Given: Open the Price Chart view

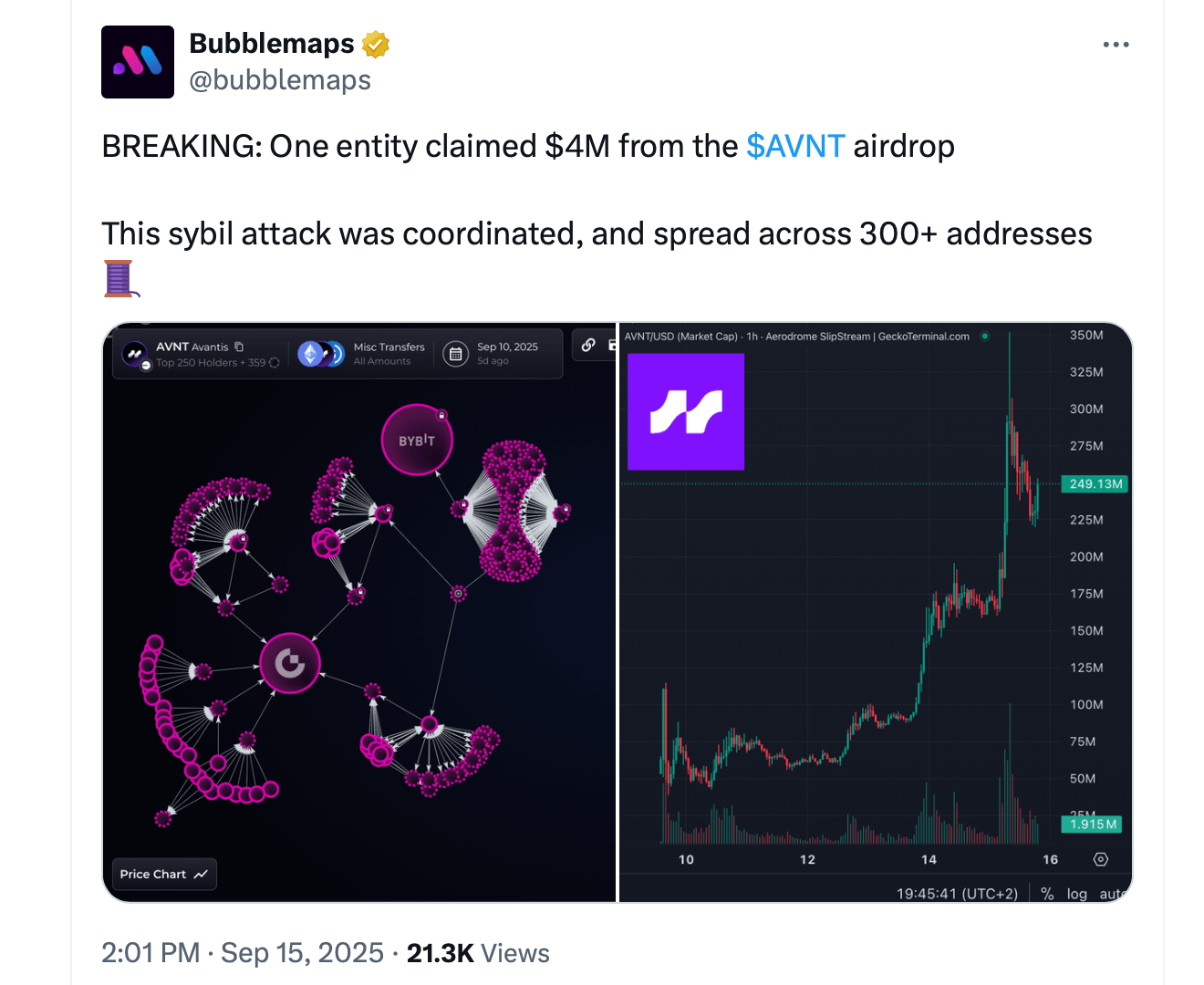Looking at the screenshot, I should click(x=163, y=874).
